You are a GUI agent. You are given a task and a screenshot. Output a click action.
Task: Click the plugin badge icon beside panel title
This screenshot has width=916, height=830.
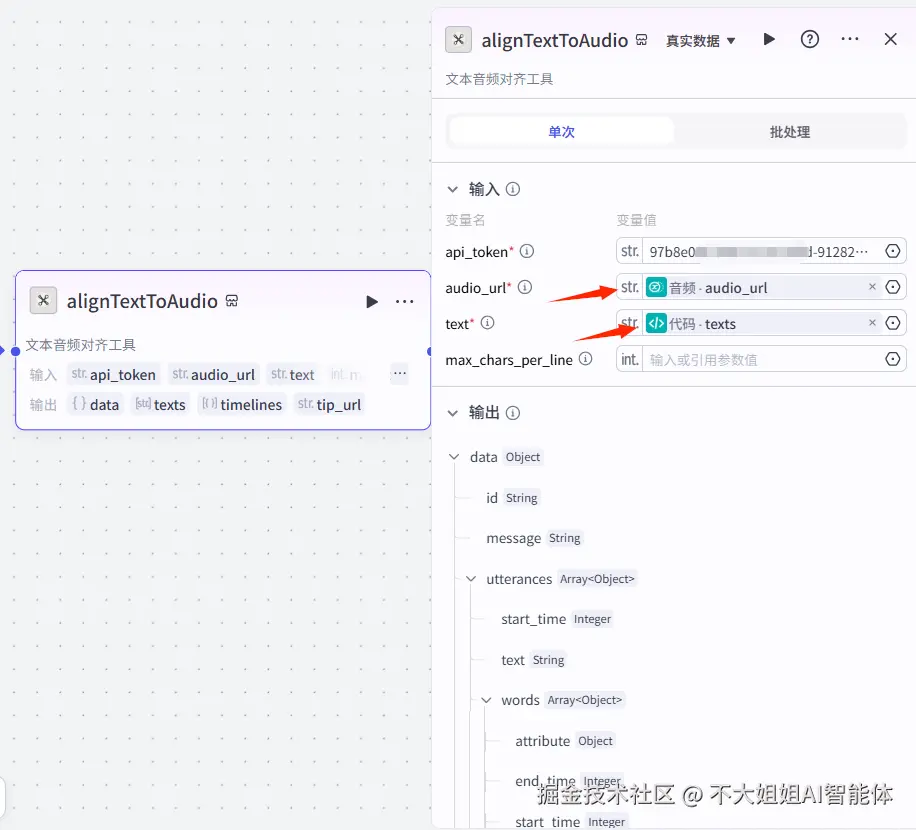[641, 40]
